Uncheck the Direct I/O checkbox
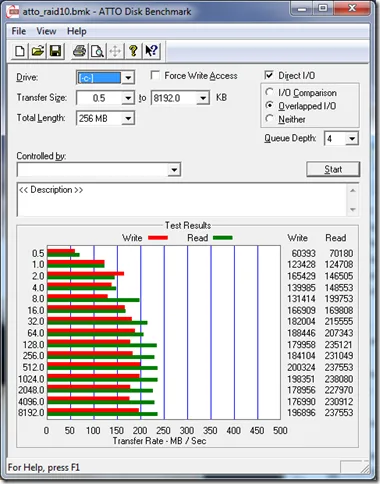The height and width of the screenshot is (484, 380). pos(269,75)
